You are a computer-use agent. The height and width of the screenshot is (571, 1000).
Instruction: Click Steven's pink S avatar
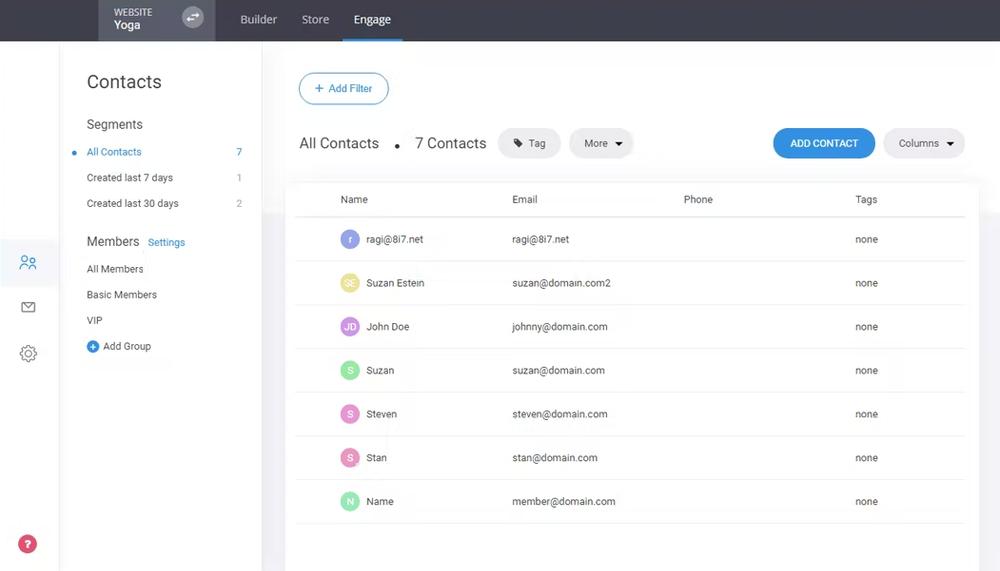pyautogui.click(x=350, y=414)
